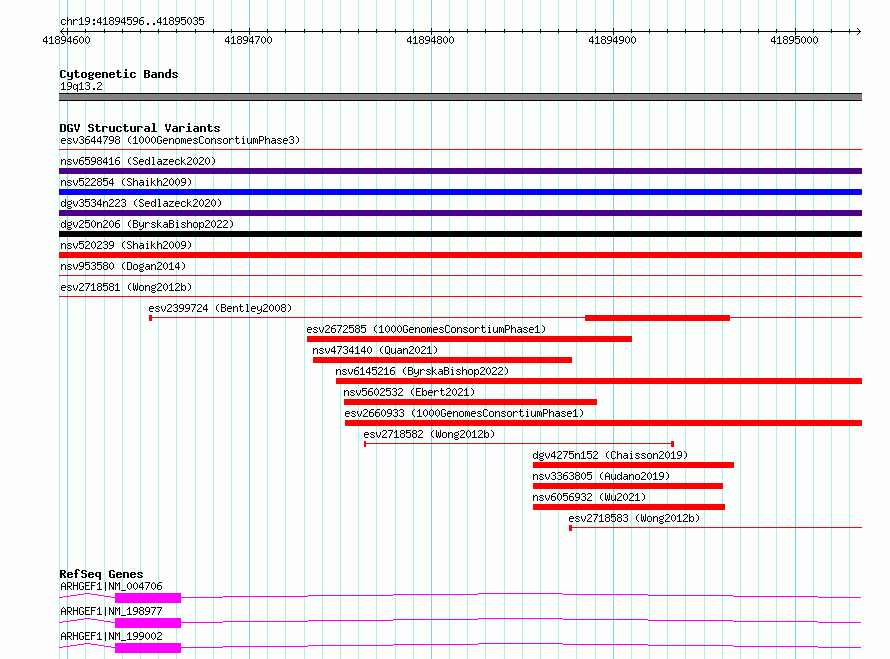The height and width of the screenshot is (659, 890).
Task: Click the dgv4275n152 (Chaisson2019) label
Action: [x=610, y=455]
